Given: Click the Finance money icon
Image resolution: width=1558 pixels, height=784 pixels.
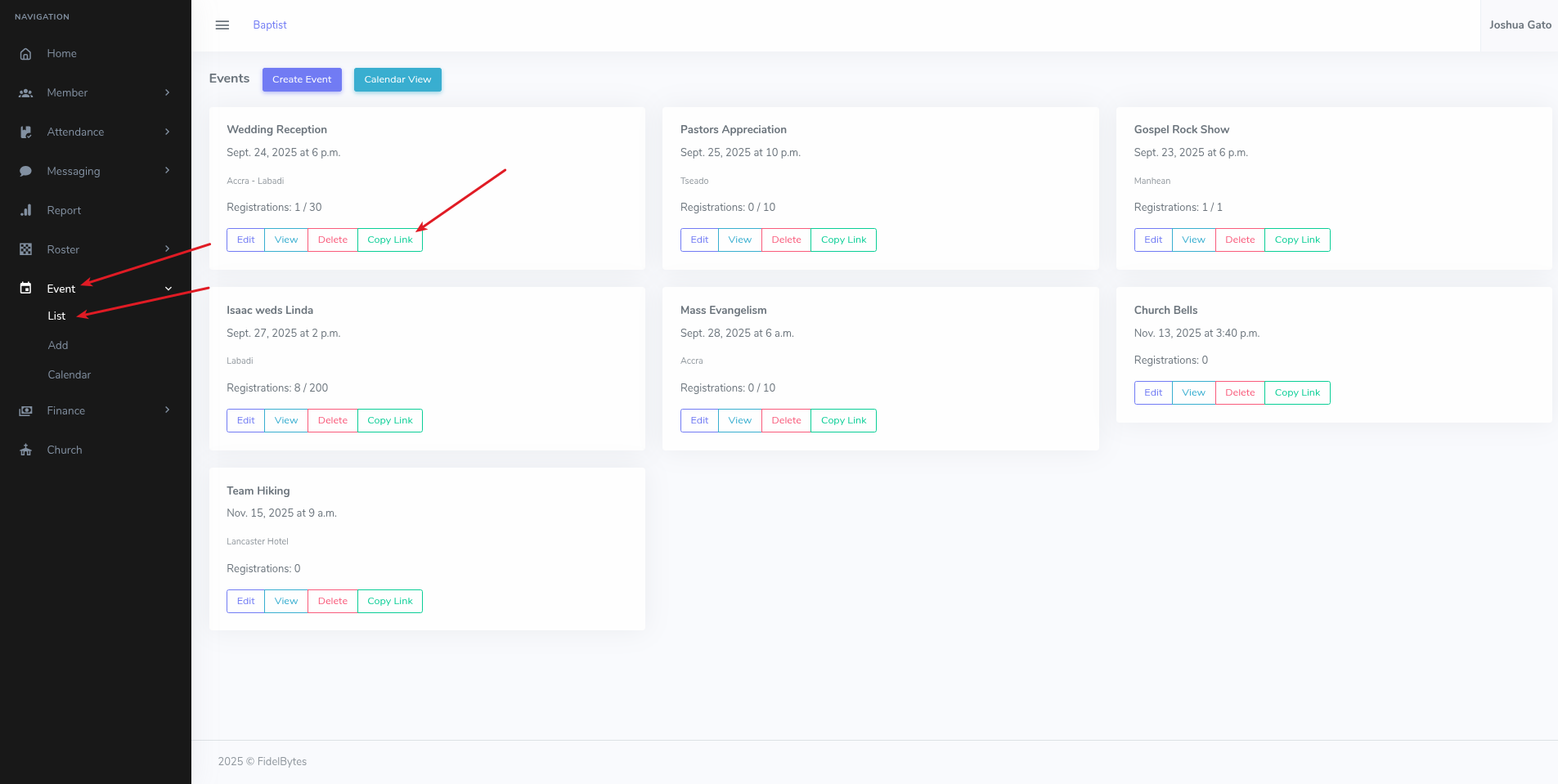Looking at the screenshot, I should 25,411.
